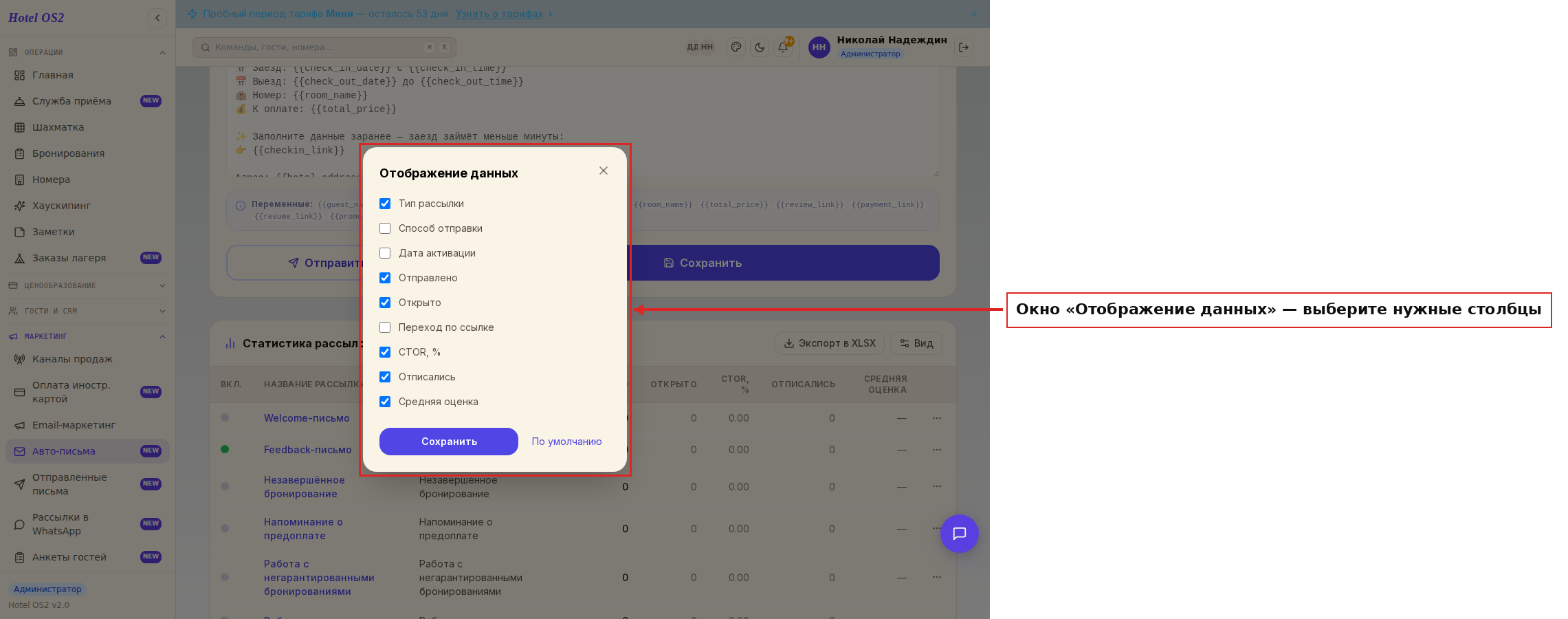
Task: Open notifications bell icon
Action: [x=783, y=47]
